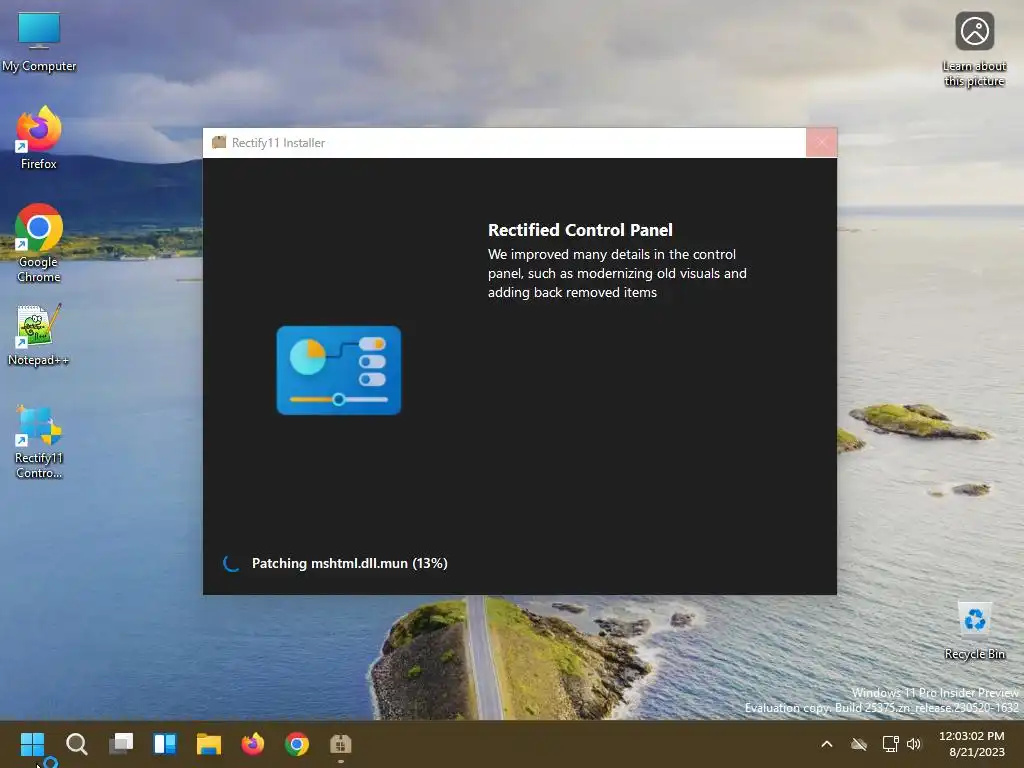Click Learn about this picture icon
This screenshot has height=768, width=1024.
click(x=974, y=50)
